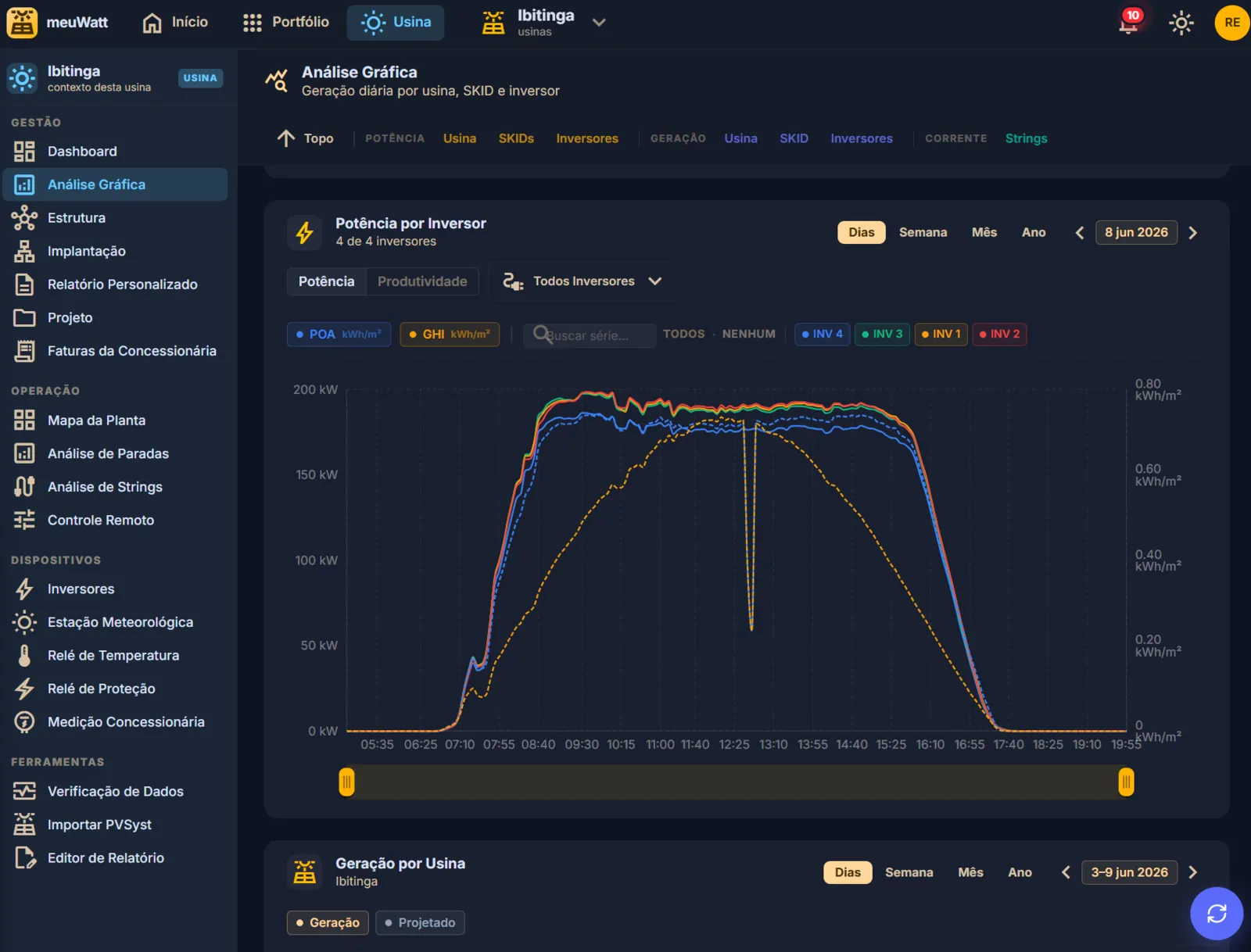
Task: Click the Início home icon
Action: click(152, 23)
